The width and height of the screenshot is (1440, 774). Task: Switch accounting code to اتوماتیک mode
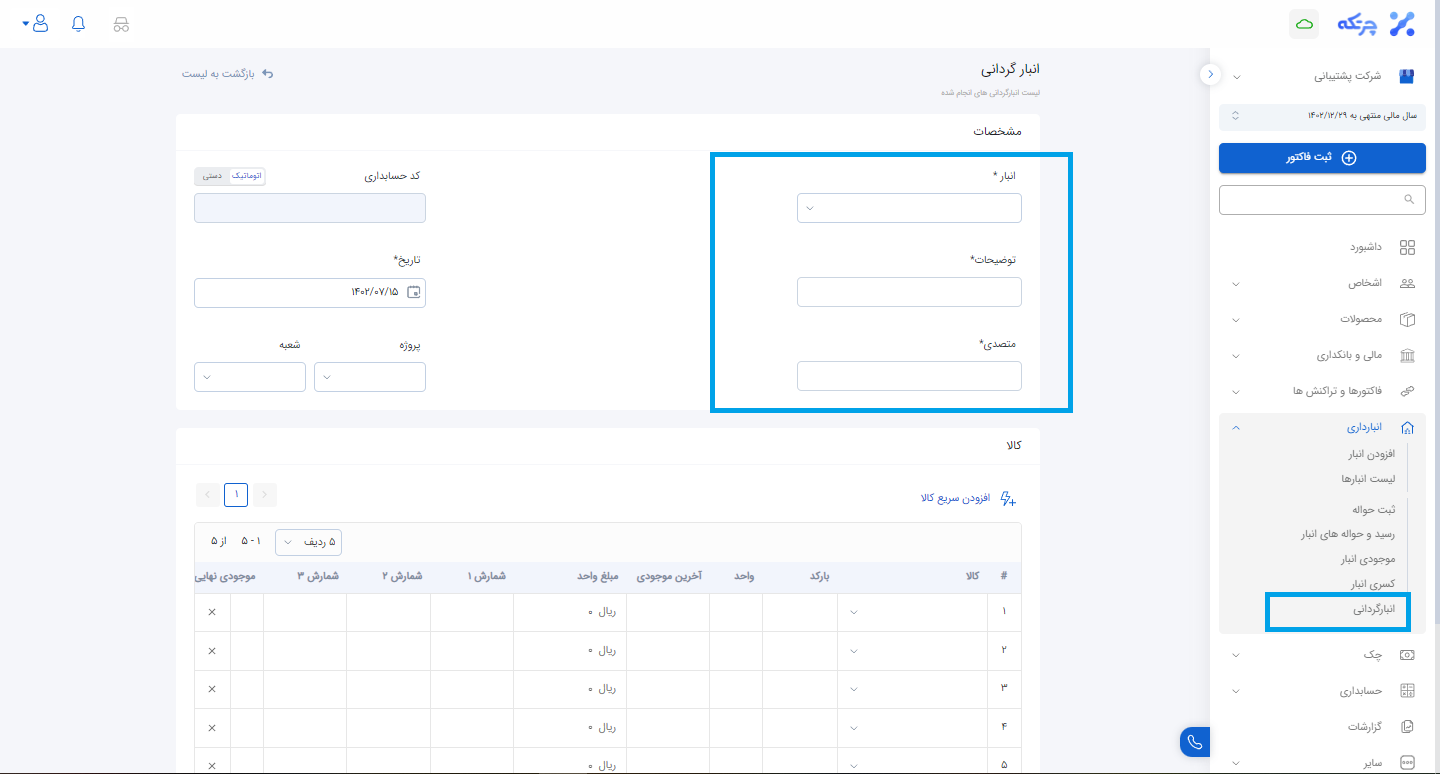pos(246,176)
